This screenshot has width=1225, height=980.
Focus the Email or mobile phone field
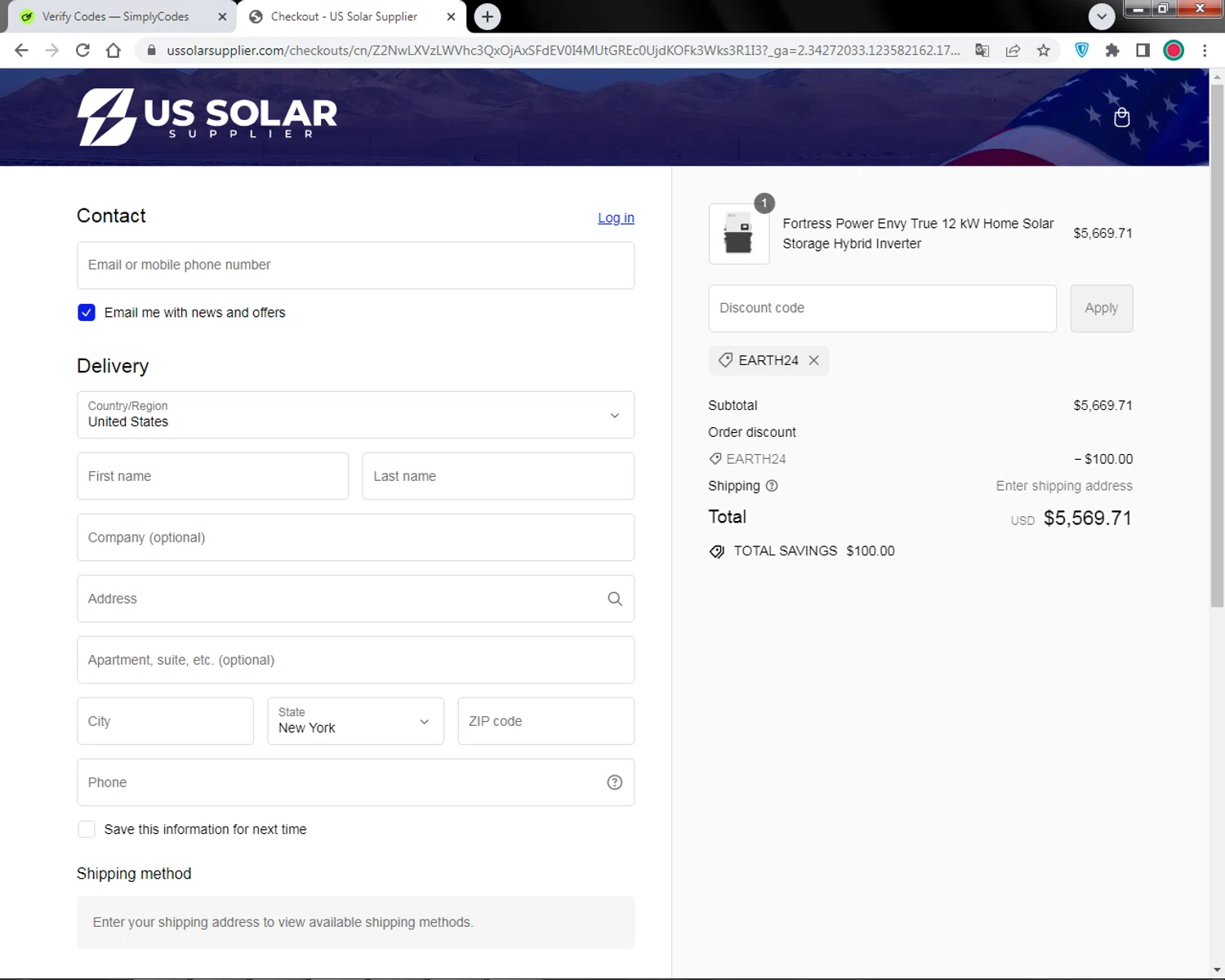point(355,265)
